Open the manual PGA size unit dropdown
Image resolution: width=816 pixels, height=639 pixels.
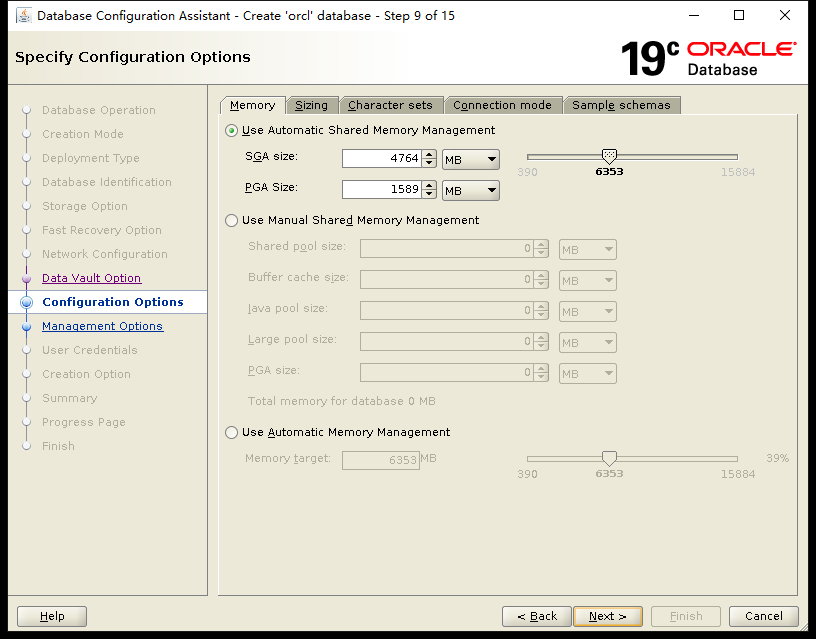point(588,374)
